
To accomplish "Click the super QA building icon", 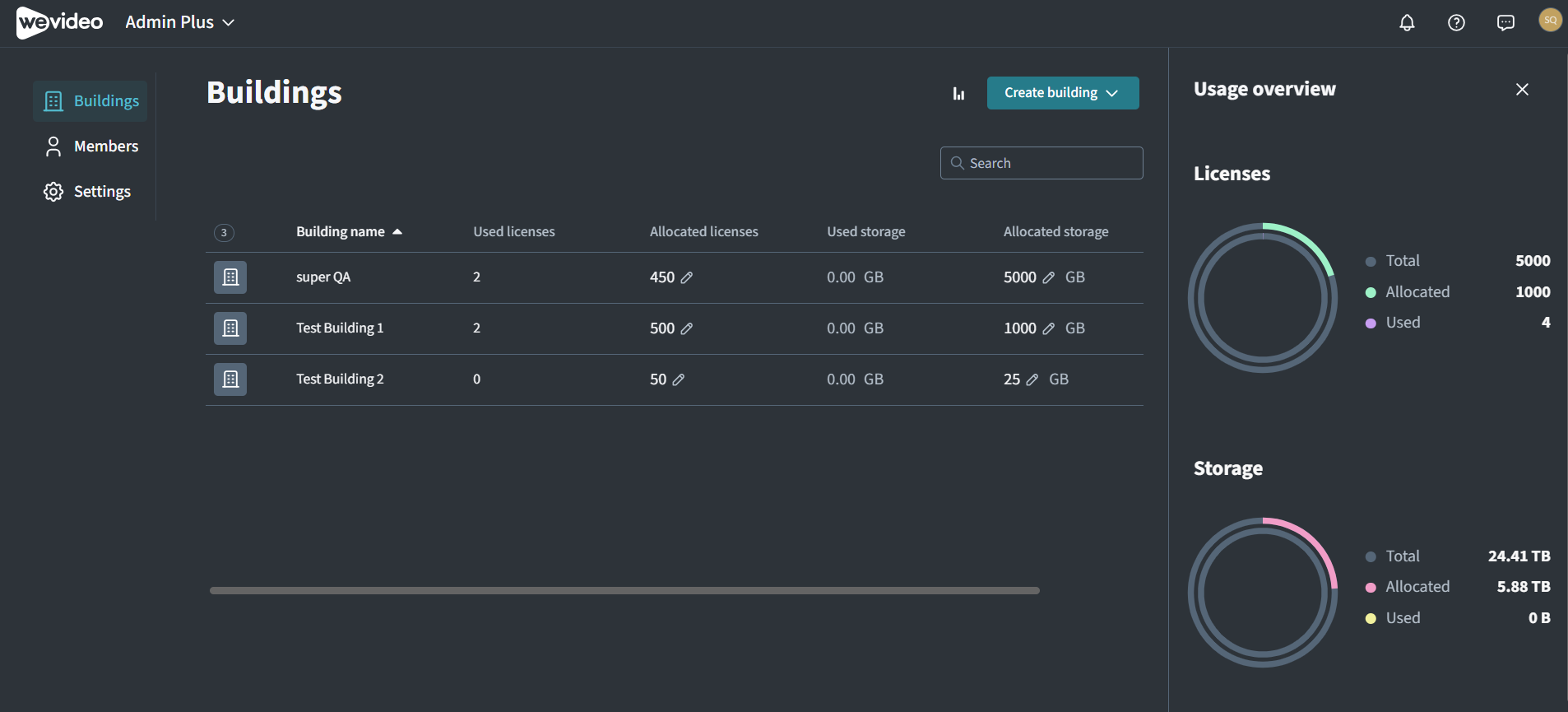I will click(x=230, y=277).
